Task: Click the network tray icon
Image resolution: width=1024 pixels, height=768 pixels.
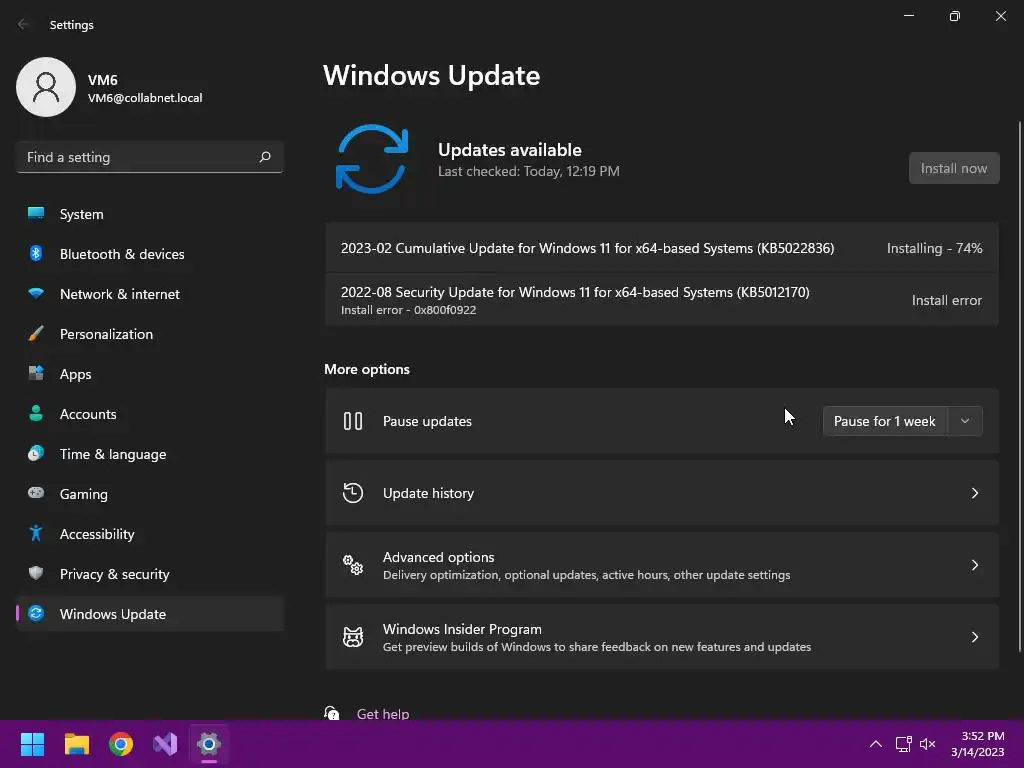Action: click(x=903, y=744)
